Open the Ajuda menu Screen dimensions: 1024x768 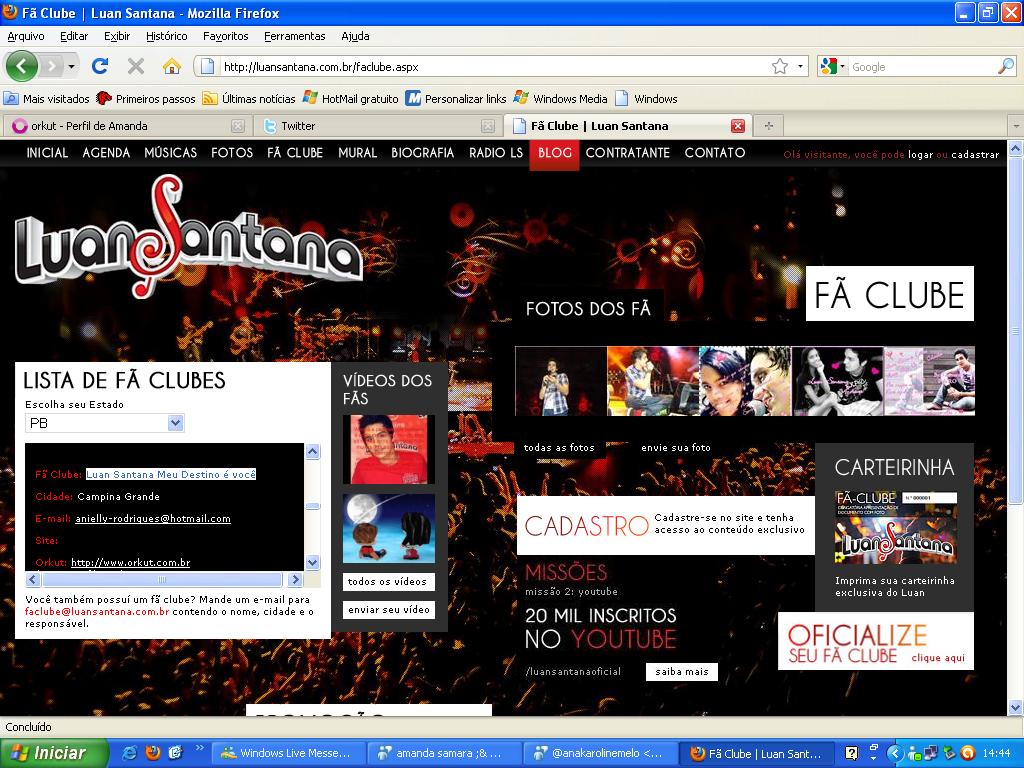(x=355, y=37)
